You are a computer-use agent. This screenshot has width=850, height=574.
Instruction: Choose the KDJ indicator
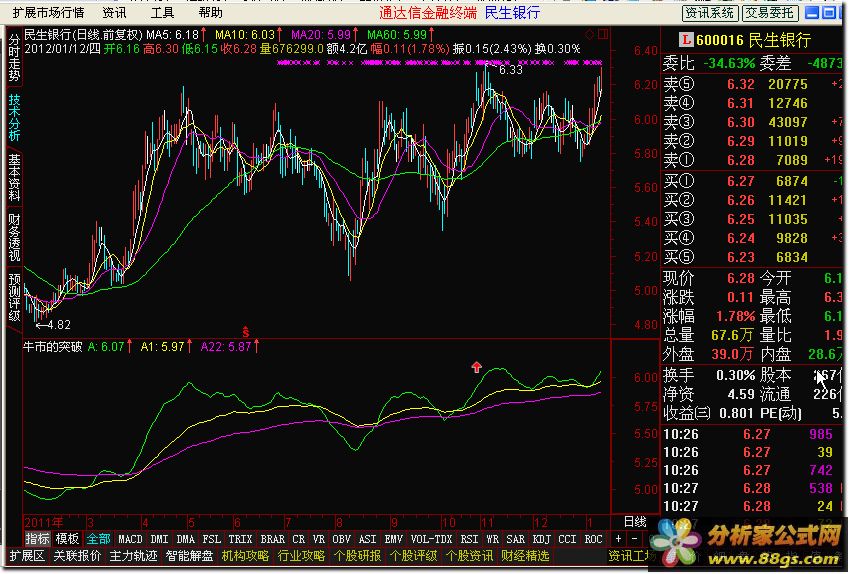[x=542, y=539]
